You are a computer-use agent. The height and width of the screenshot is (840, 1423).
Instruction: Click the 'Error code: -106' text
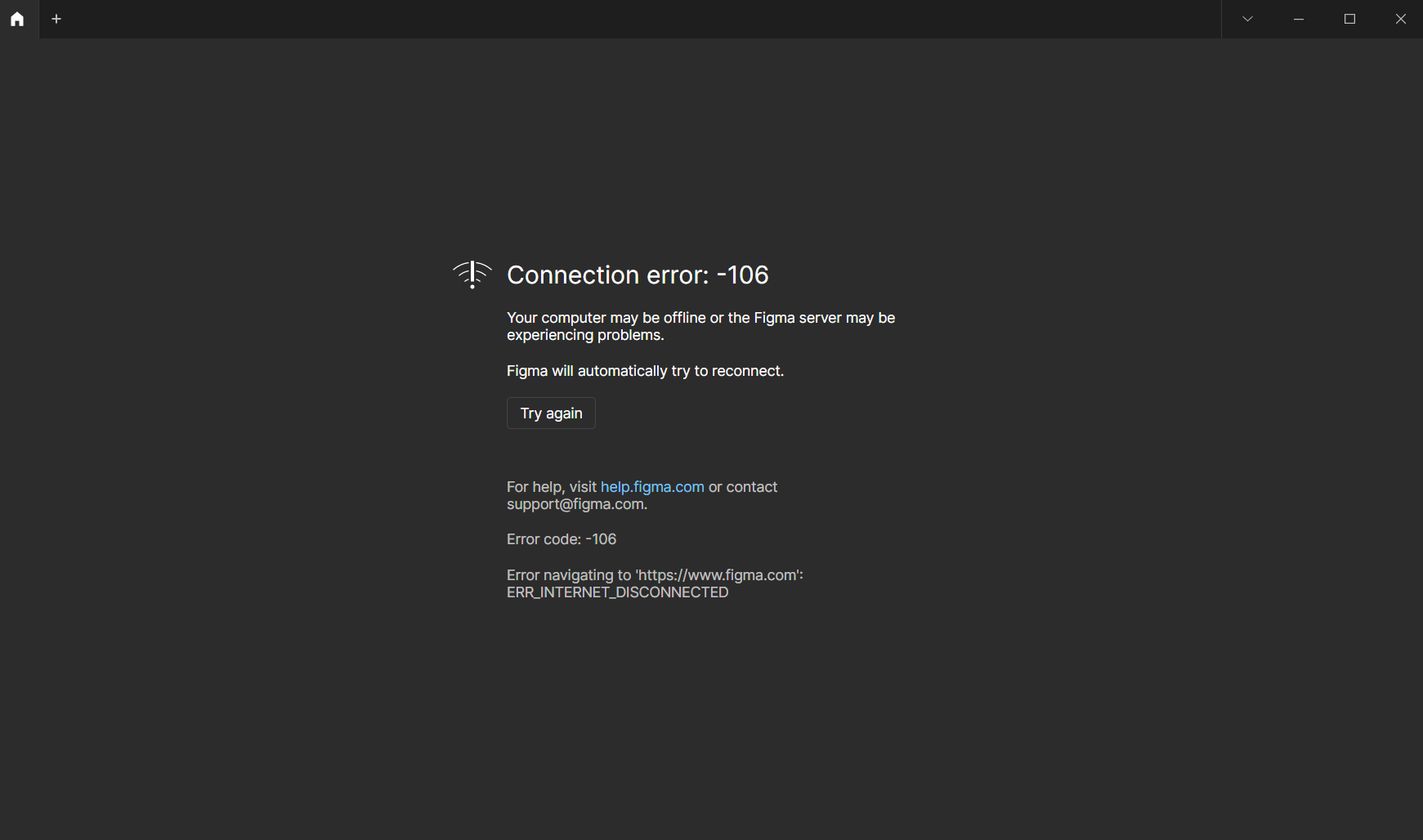point(562,539)
